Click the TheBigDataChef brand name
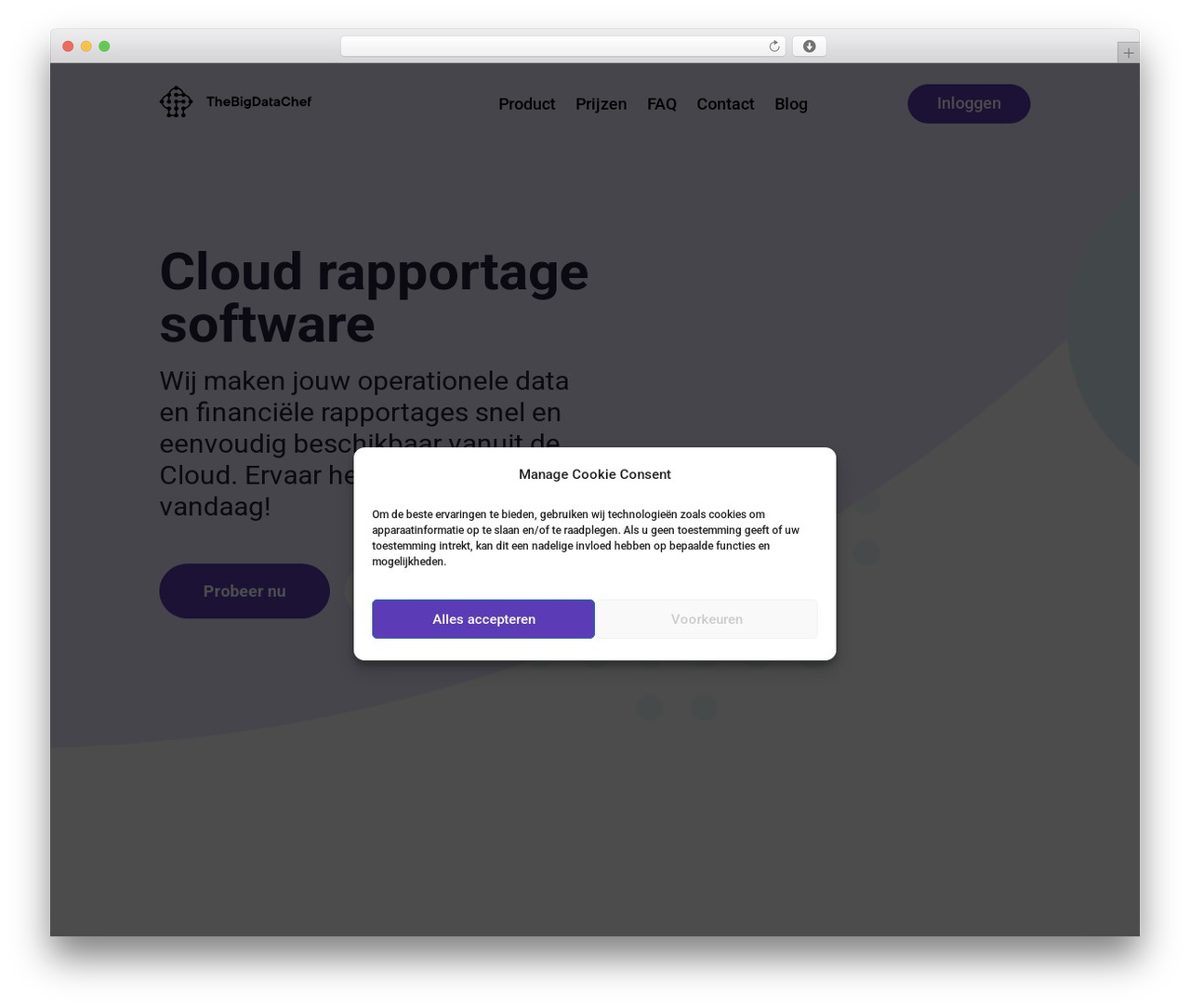 258,101
